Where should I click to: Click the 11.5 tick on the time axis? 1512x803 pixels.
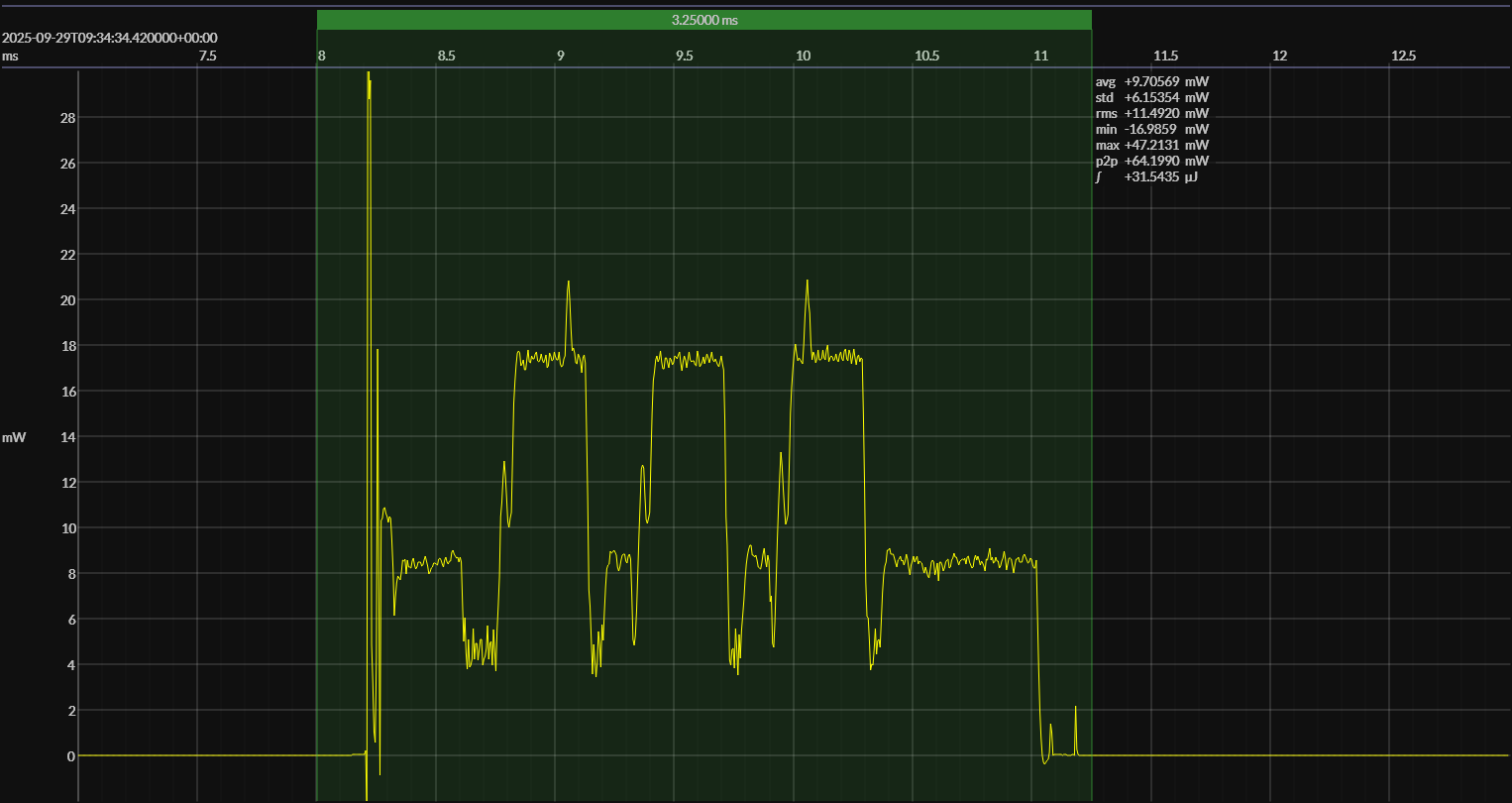[1165, 57]
